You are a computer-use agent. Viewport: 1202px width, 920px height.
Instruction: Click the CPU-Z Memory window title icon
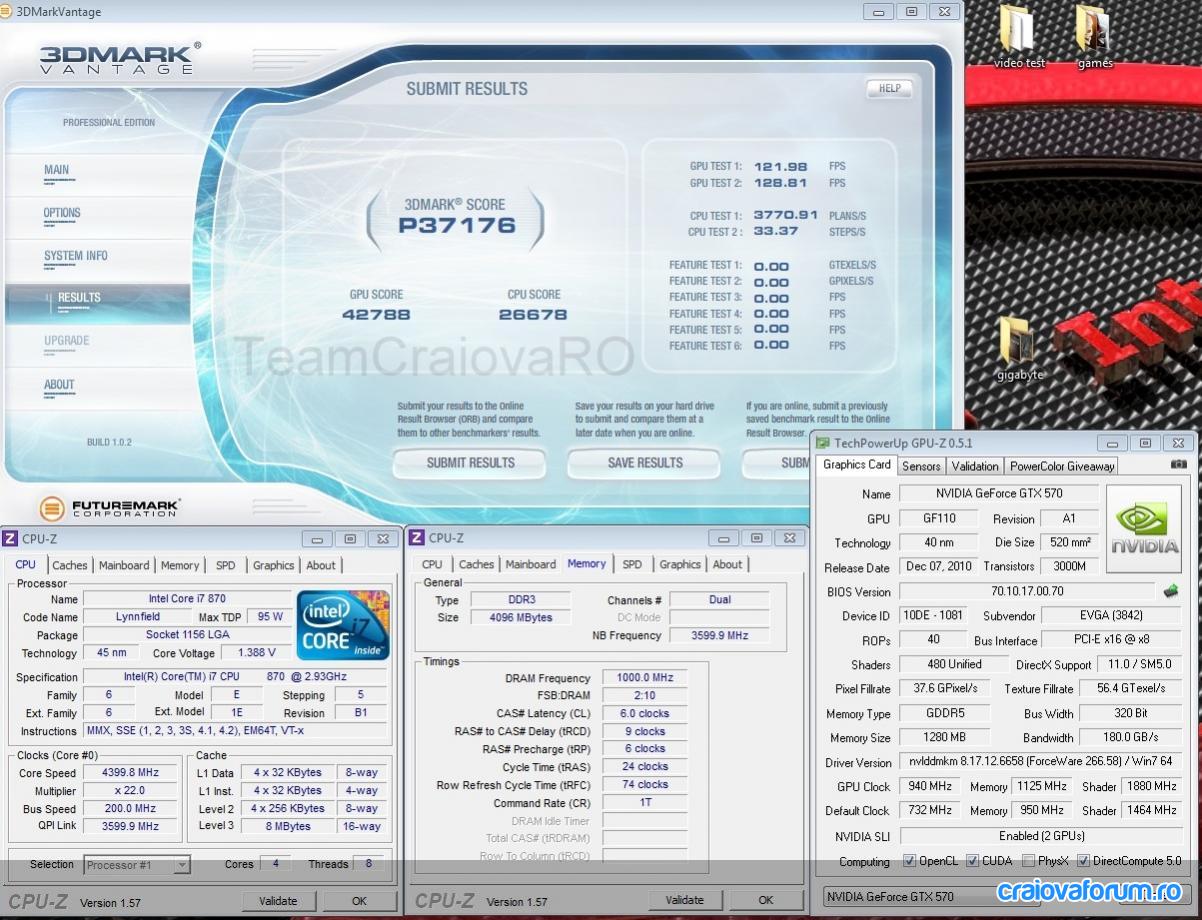coord(417,538)
